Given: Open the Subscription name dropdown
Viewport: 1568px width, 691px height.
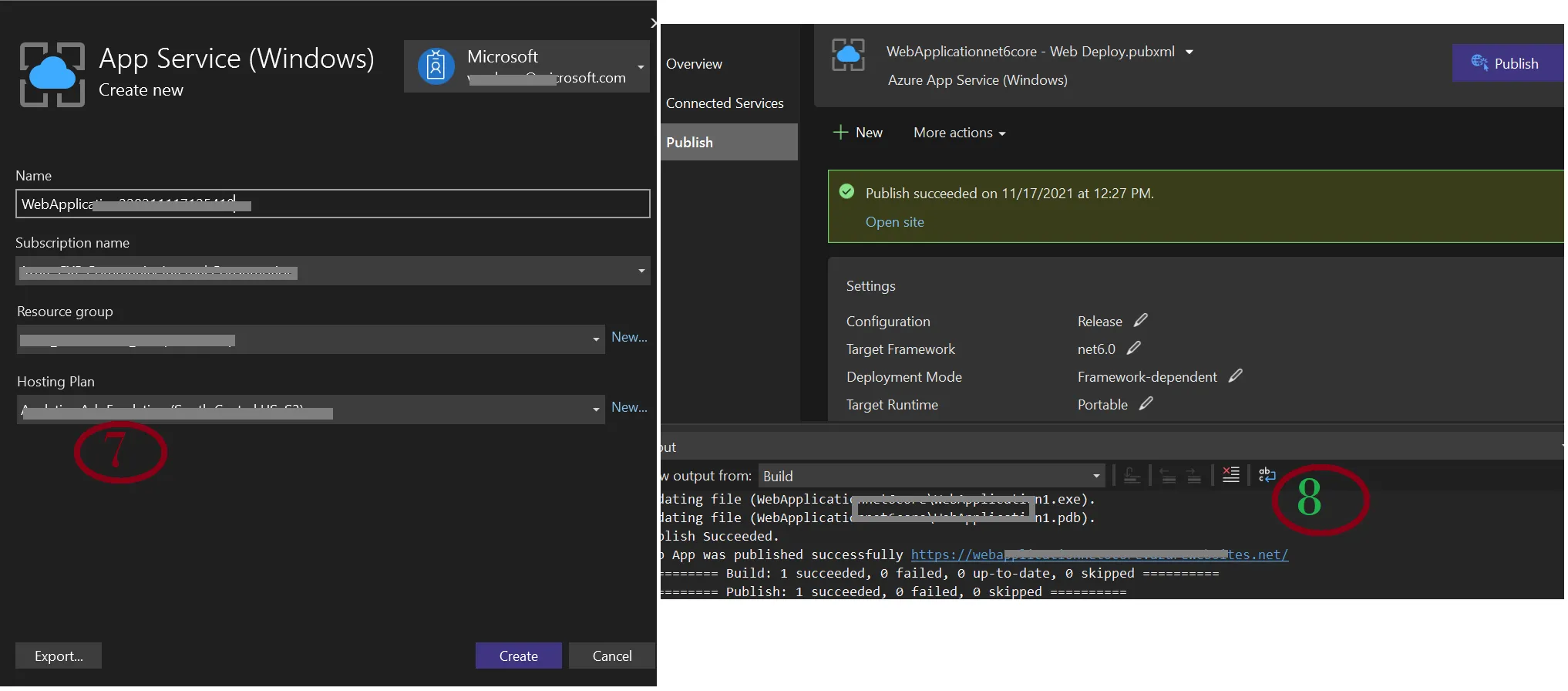Looking at the screenshot, I should (332, 271).
